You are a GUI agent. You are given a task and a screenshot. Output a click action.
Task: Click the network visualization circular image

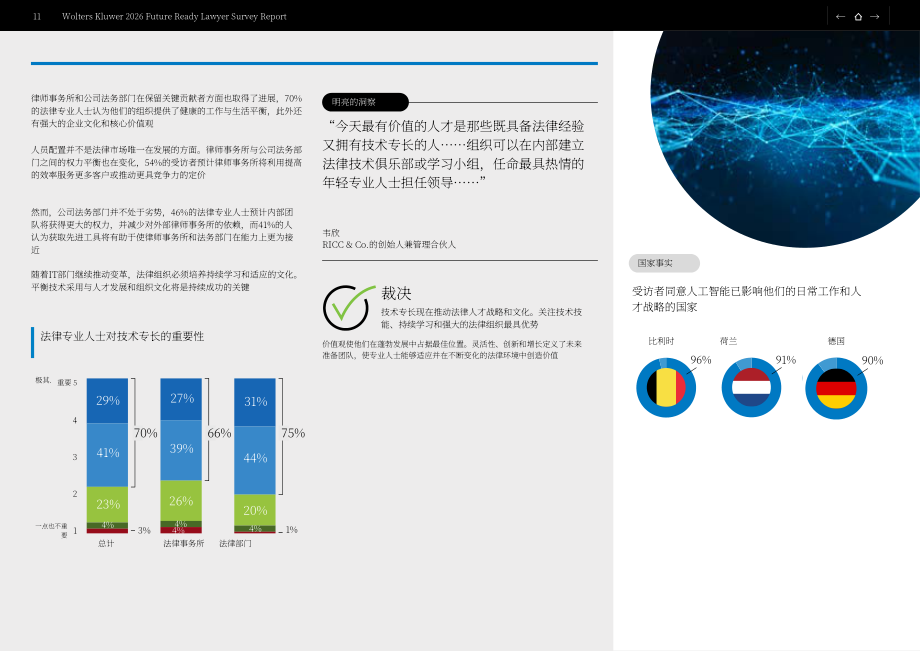pyautogui.click(x=785, y=138)
